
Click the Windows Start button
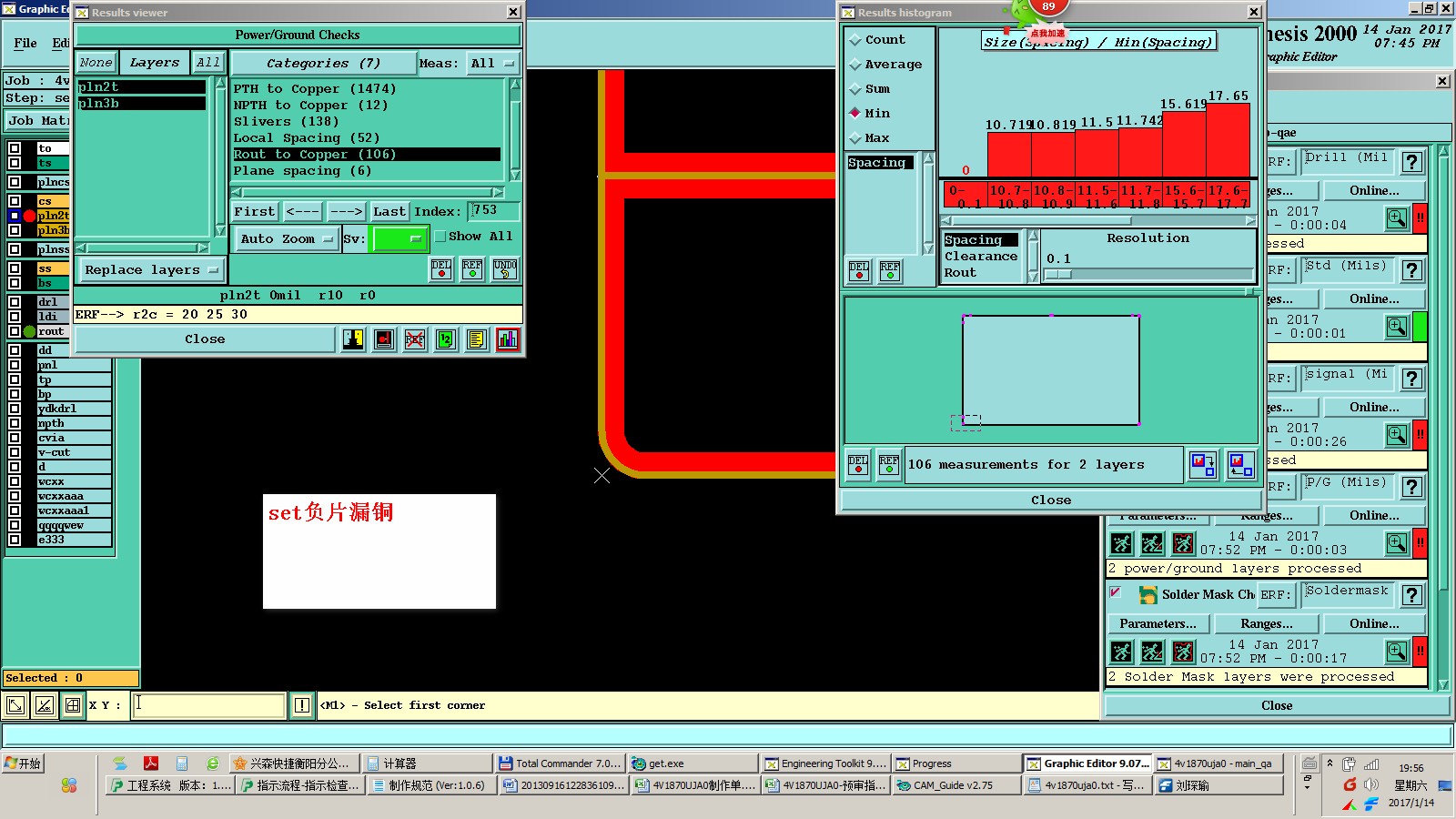[23, 763]
